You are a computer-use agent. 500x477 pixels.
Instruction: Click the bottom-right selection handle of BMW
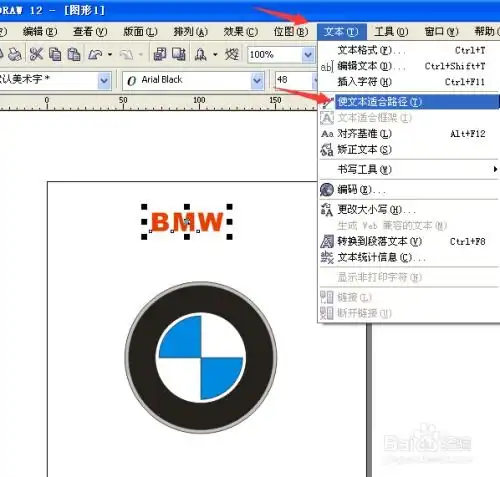(230, 237)
